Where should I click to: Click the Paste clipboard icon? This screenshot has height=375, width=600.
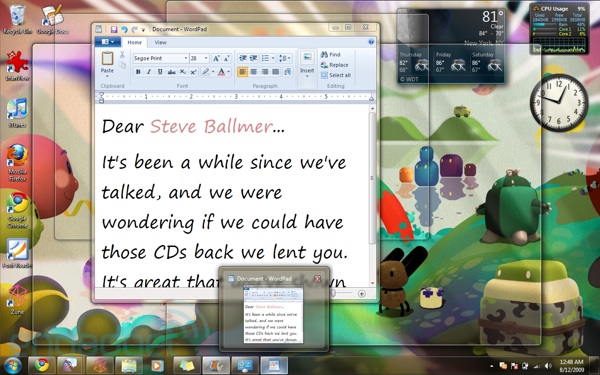click(x=107, y=58)
